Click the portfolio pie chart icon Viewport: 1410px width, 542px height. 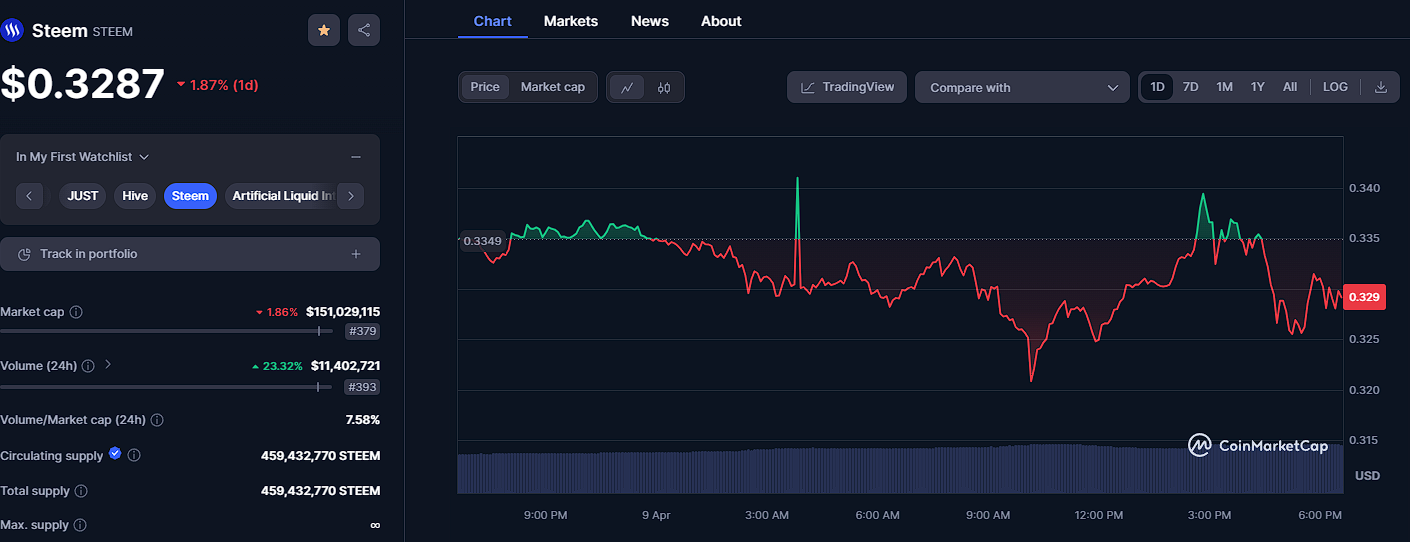pyautogui.click(x=25, y=254)
